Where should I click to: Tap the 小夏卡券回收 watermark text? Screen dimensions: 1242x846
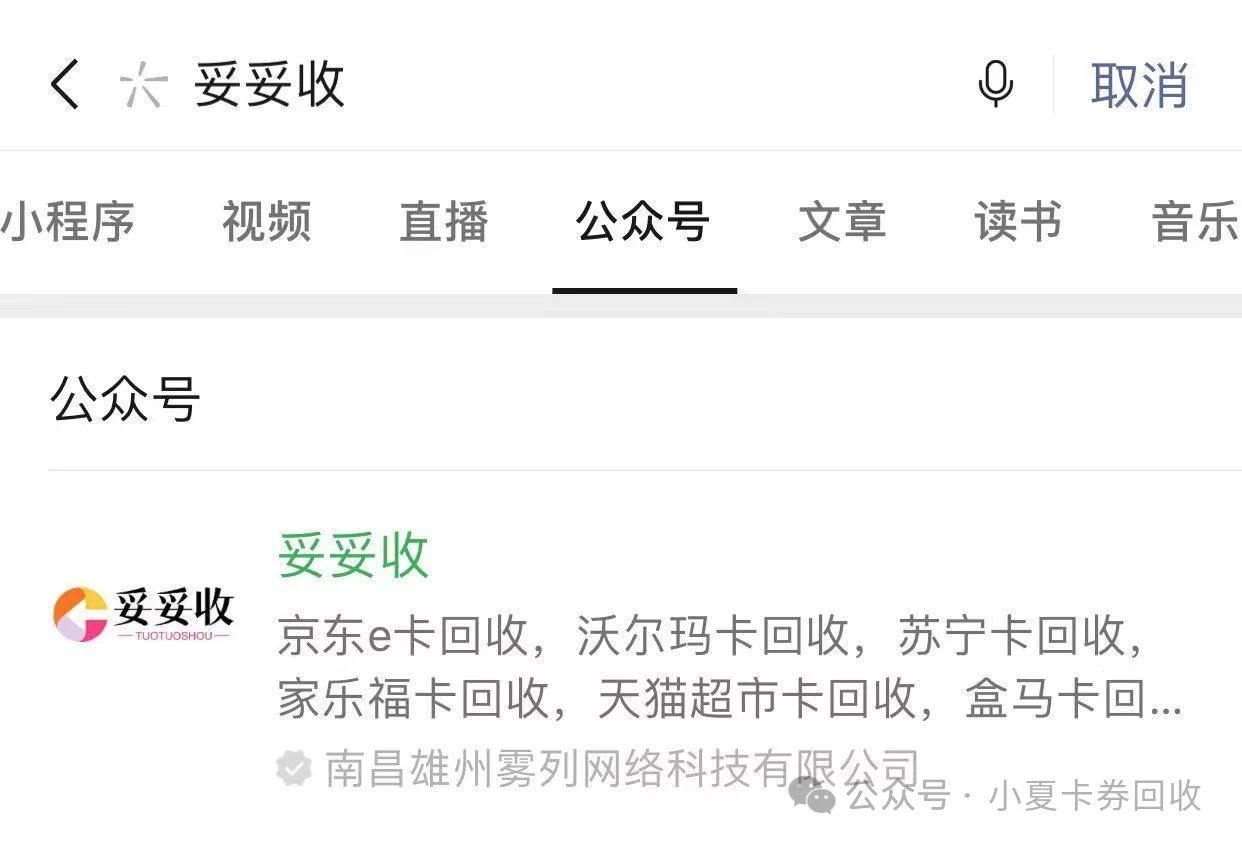tap(1094, 796)
